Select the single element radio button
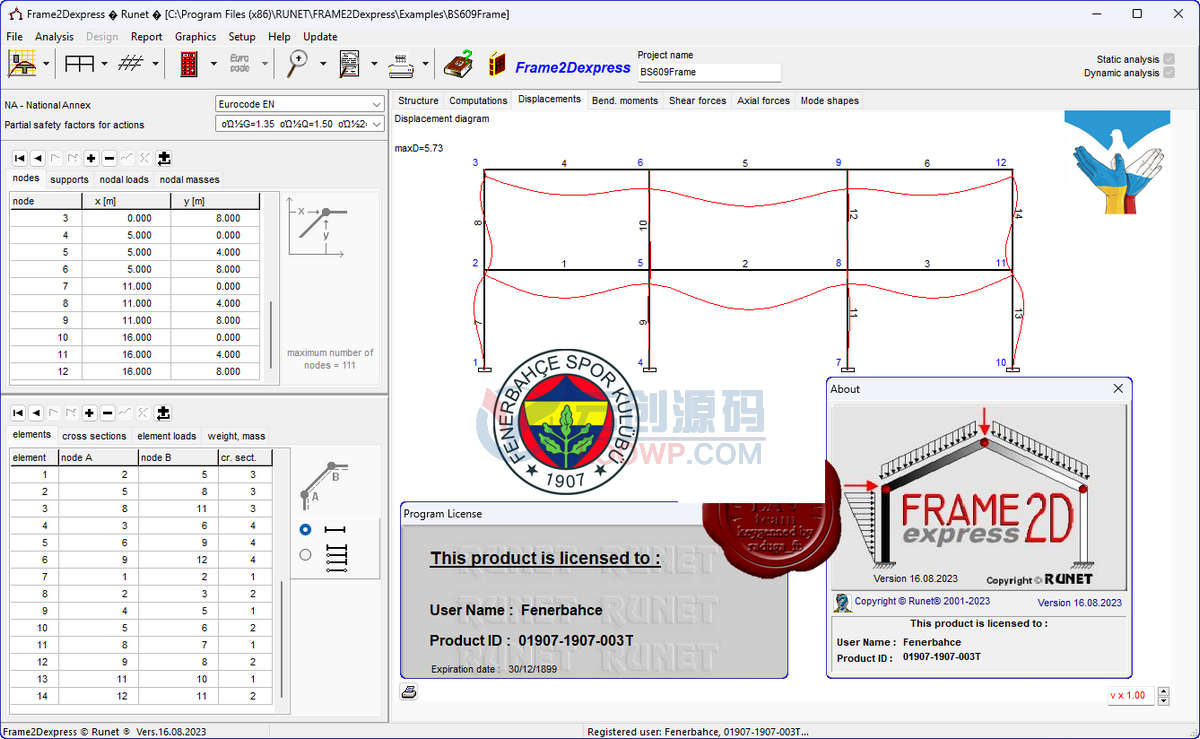The height and width of the screenshot is (739, 1200). (305, 530)
